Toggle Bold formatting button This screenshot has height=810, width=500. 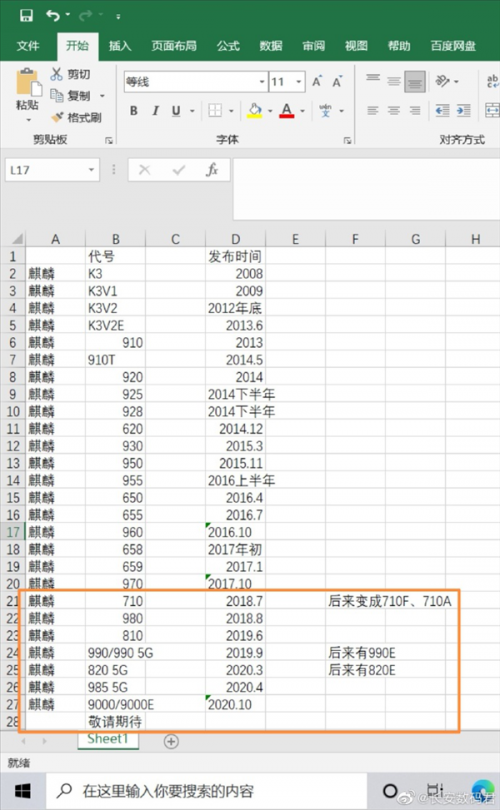coord(134,111)
